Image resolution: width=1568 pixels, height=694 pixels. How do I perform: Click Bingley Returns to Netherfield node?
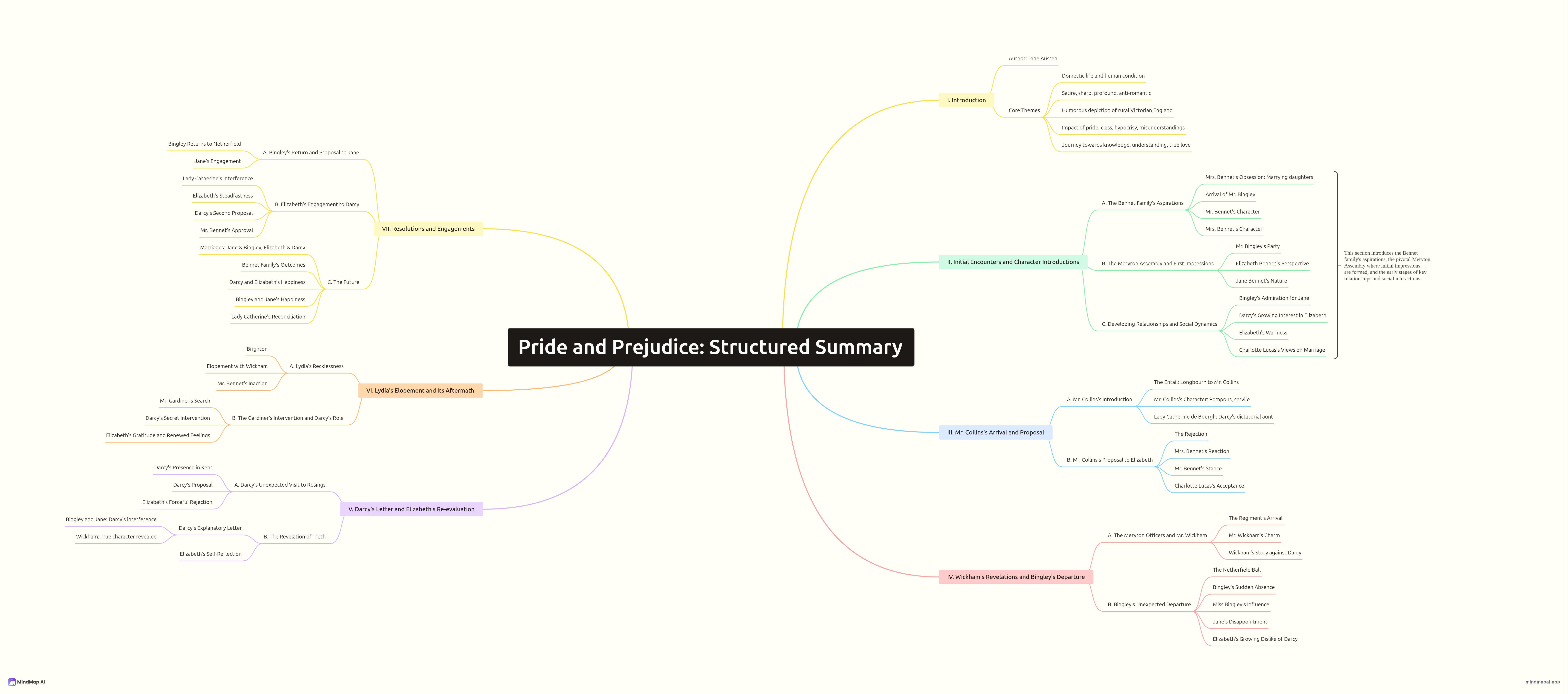coord(204,144)
